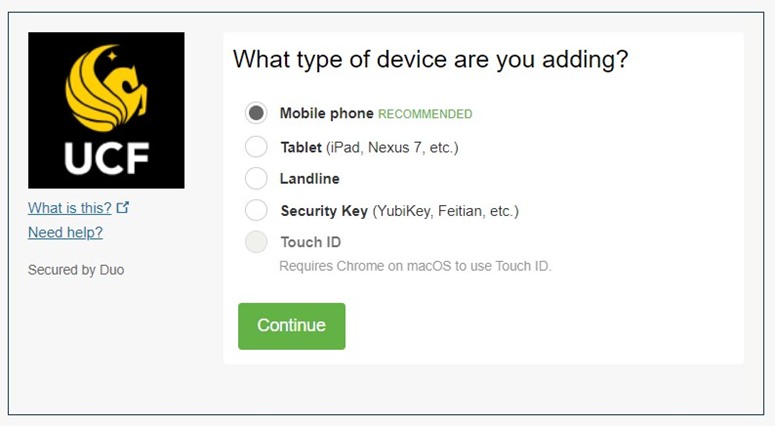This screenshot has width=775, height=426.
Task: Click the white UCF lettering in the logo
Action: coord(106,159)
